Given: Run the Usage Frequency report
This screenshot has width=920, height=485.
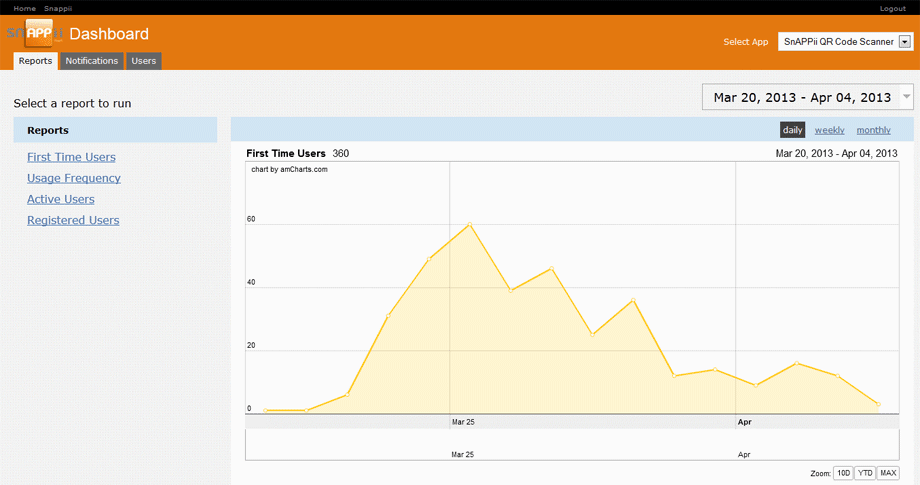Looking at the screenshot, I should (74, 178).
